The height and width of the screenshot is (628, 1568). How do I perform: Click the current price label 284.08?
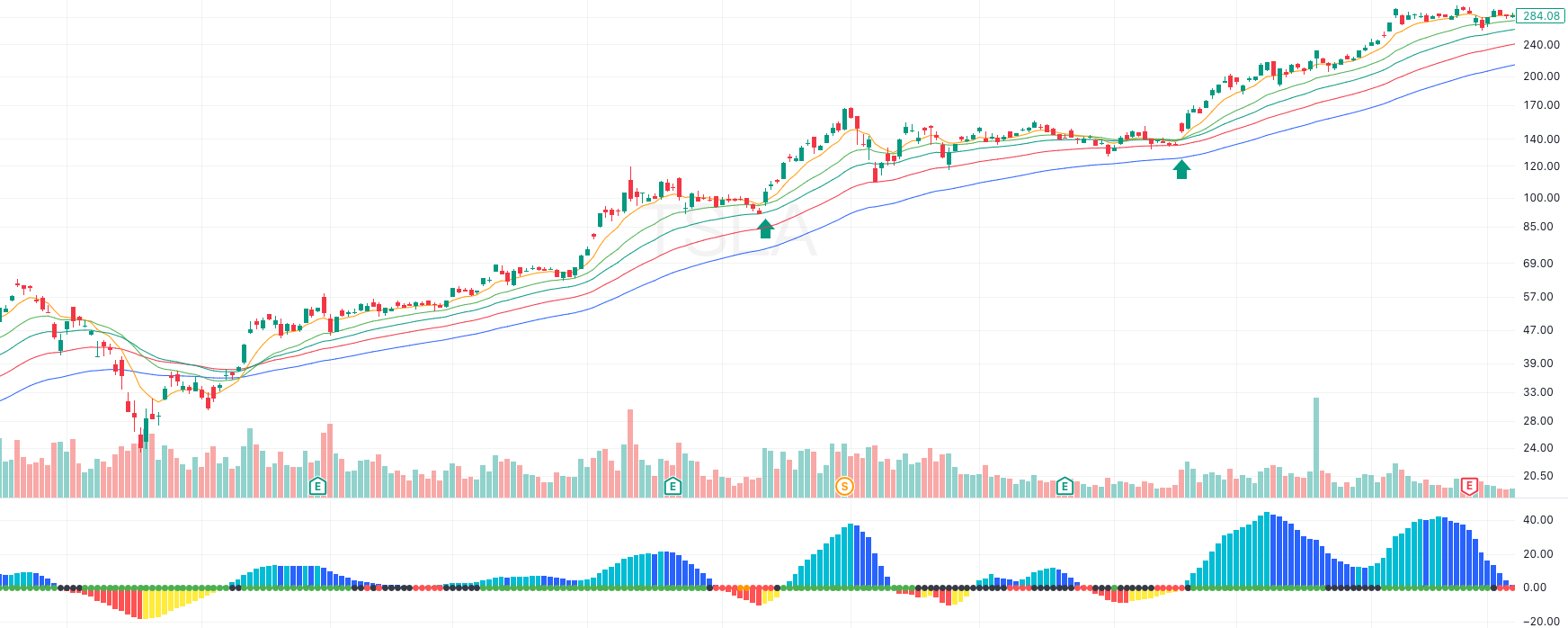(1541, 15)
